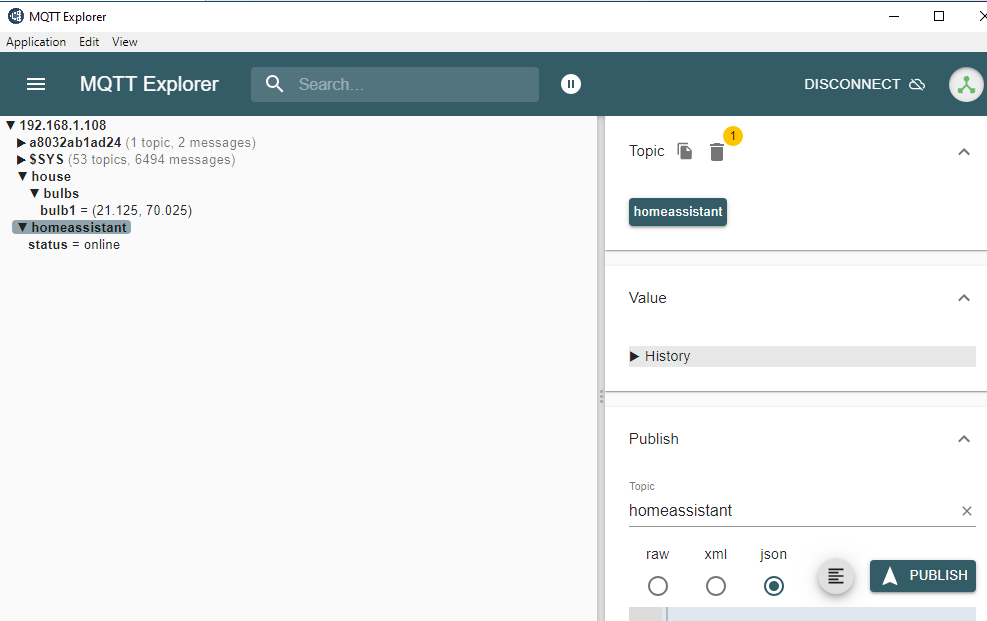The height and width of the screenshot is (621, 987).
Task: Expand the $SYS topic tree
Action: click(21, 160)
